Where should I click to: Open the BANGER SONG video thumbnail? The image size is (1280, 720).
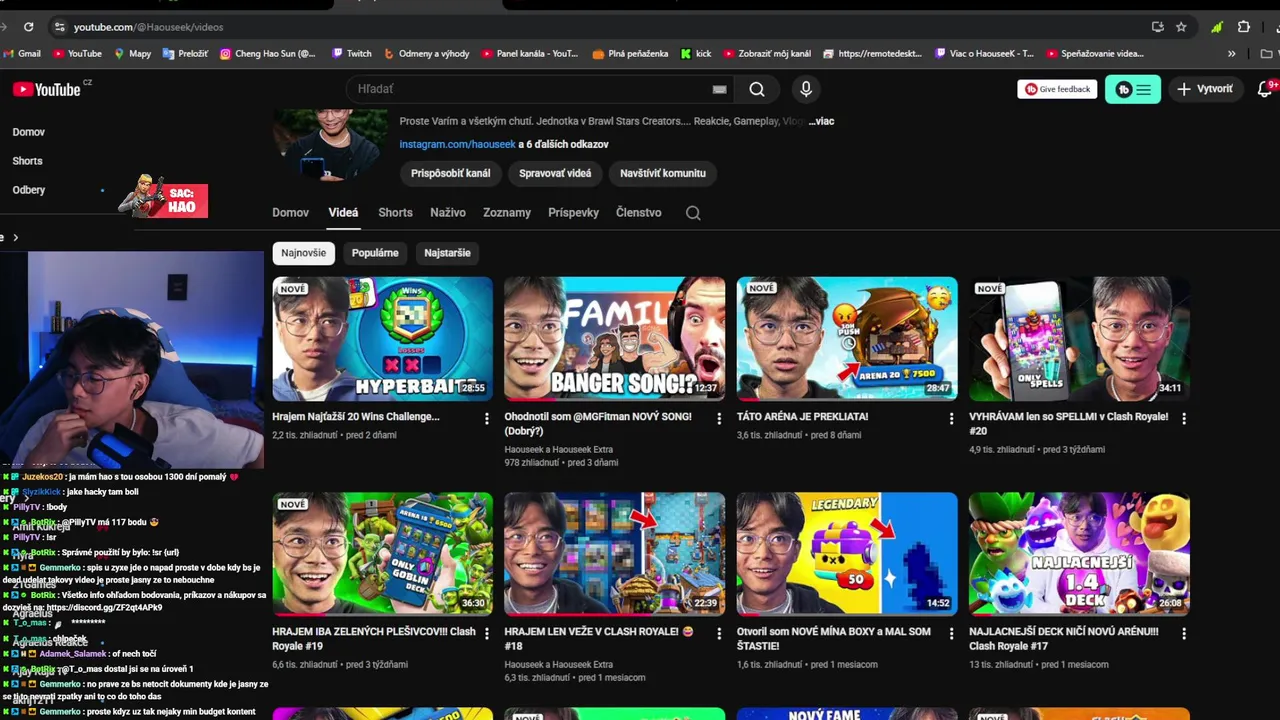[x=614, y=338]
